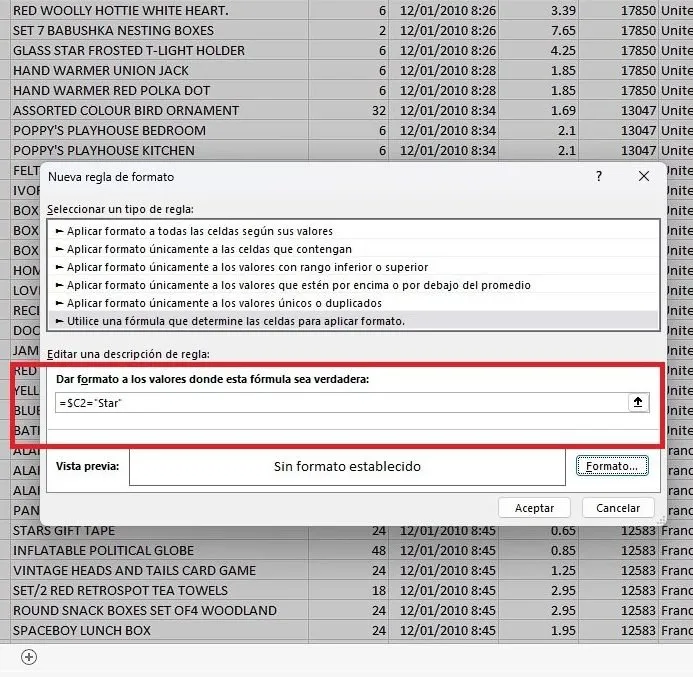
Task: Click quantity 32 in BIRD ORNAMENT row
Action: [x=348, y=110]
